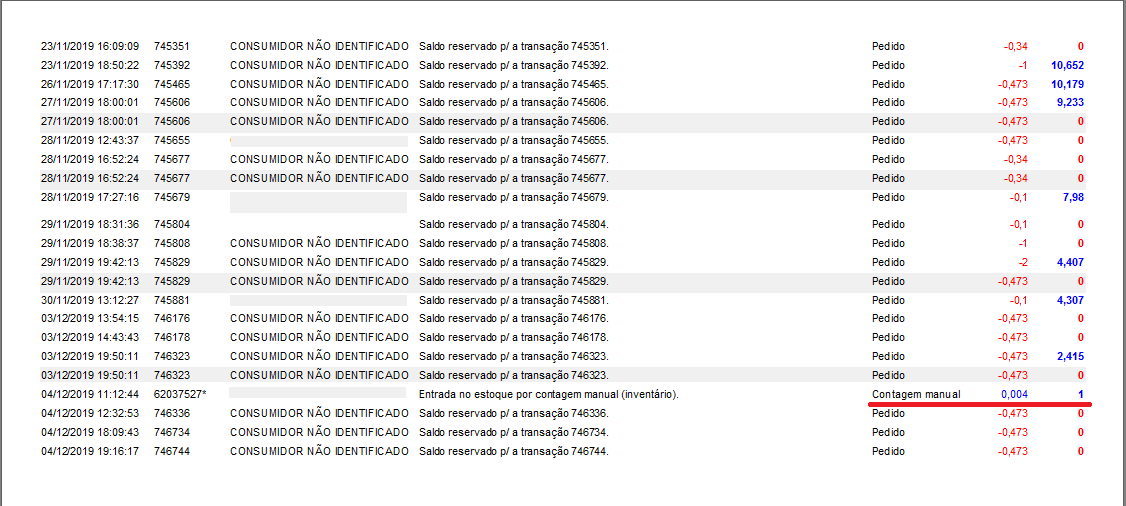
Task: Click CONSUMIDOR NÃO IDENTIFICADO for 746176
Action: (320, 318)
